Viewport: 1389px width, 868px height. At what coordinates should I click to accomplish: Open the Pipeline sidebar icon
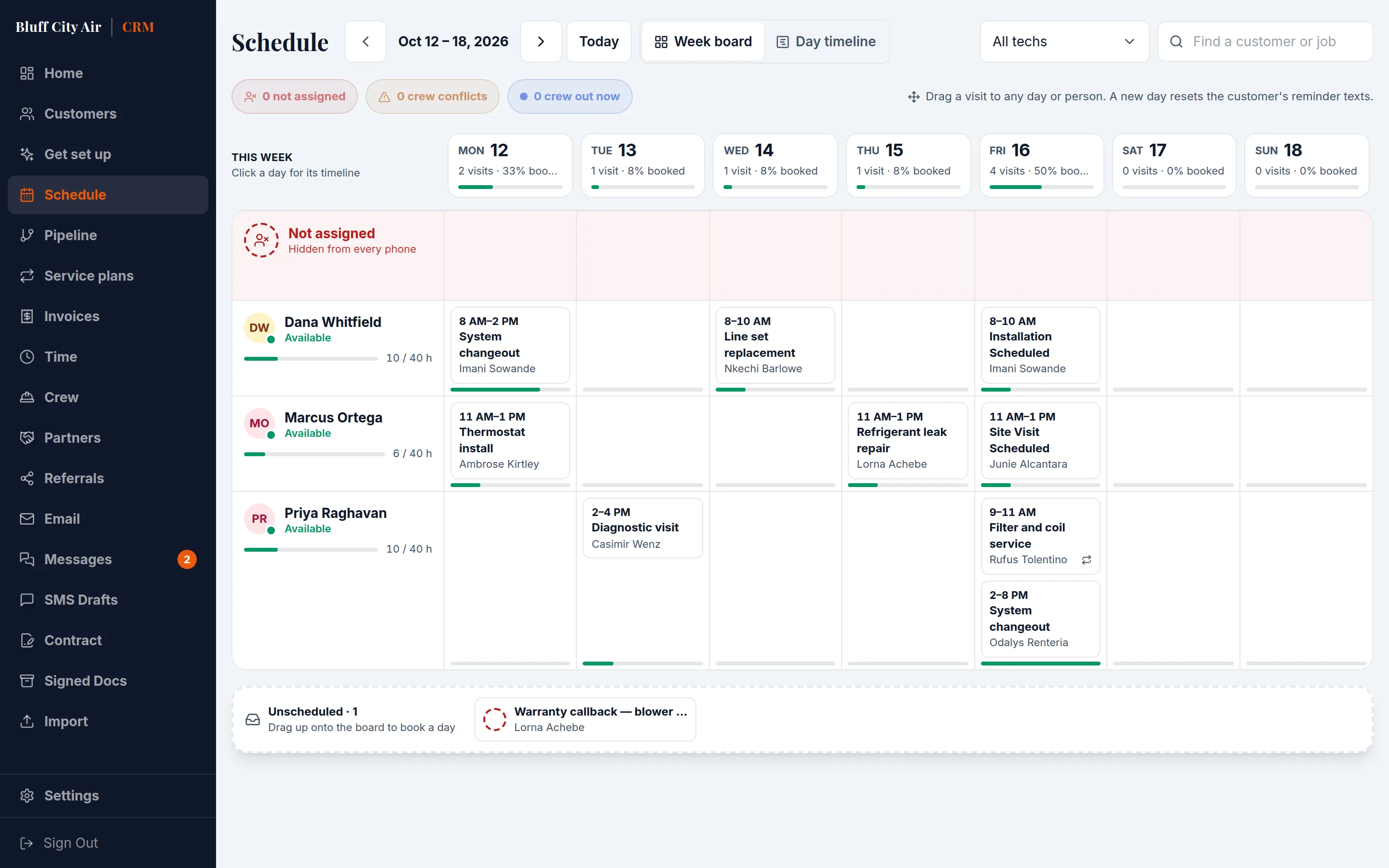coord(27,235)
